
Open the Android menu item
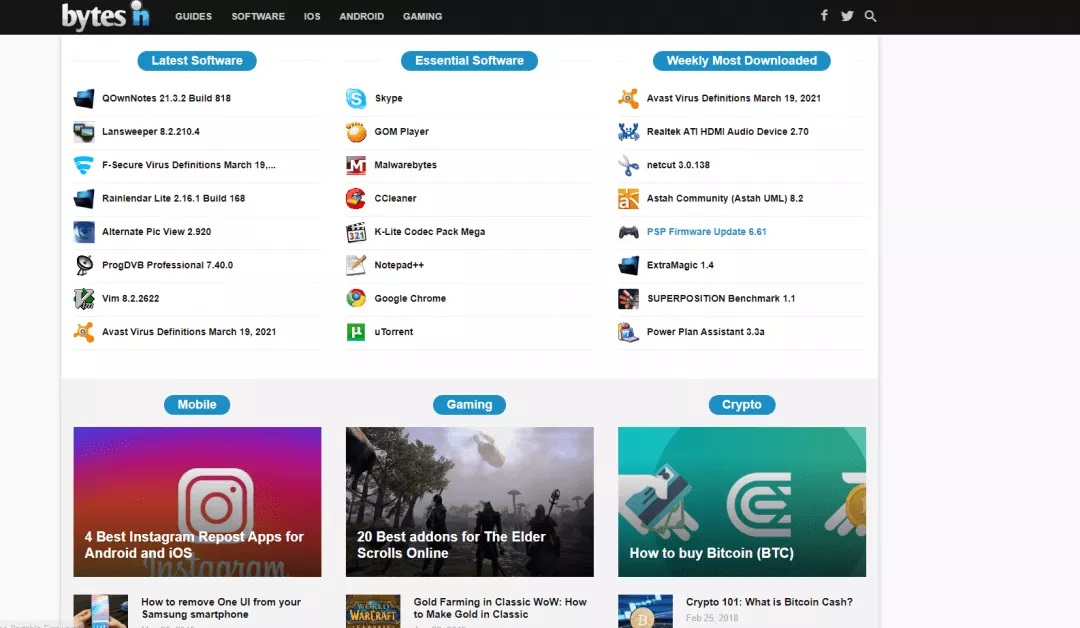click(x=362, y=17)
